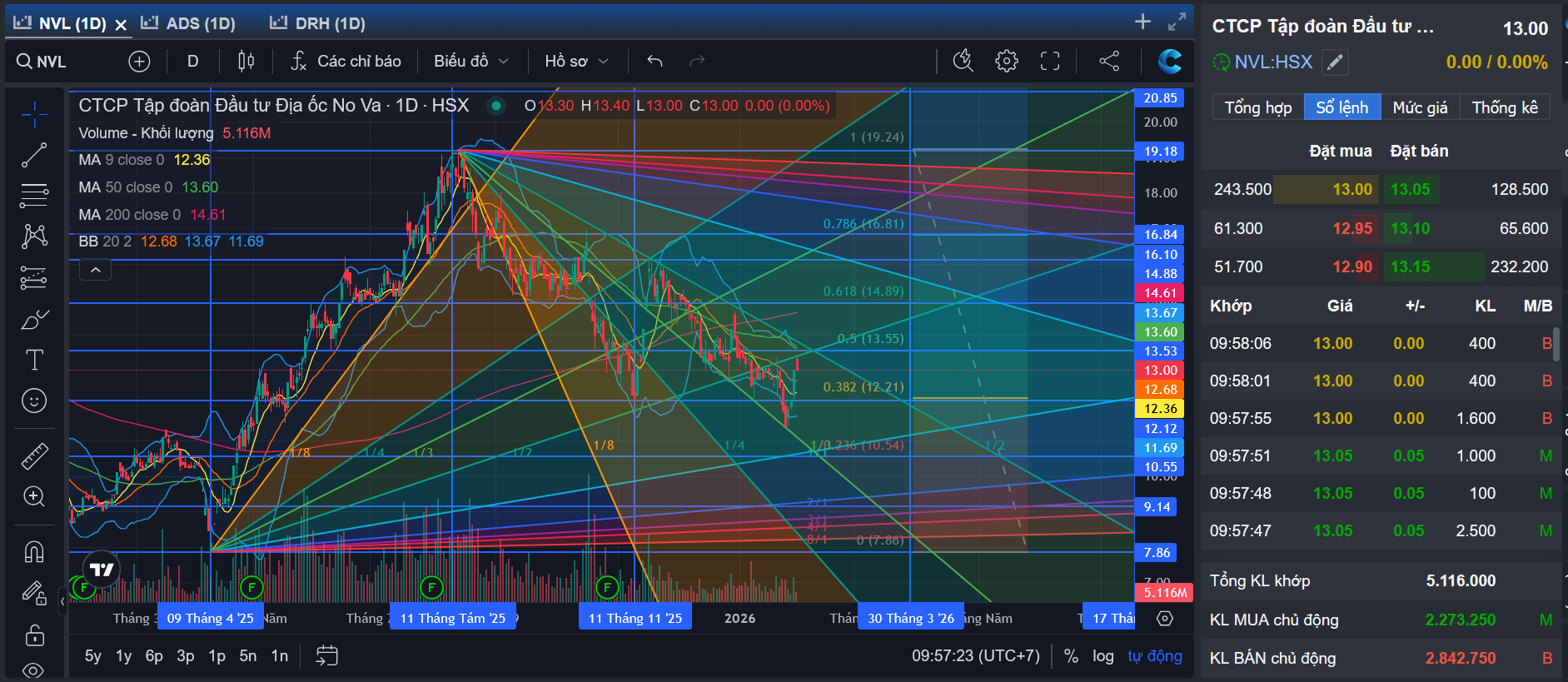Click the NVL:HSX symbol link

(x=1273, y=62)
